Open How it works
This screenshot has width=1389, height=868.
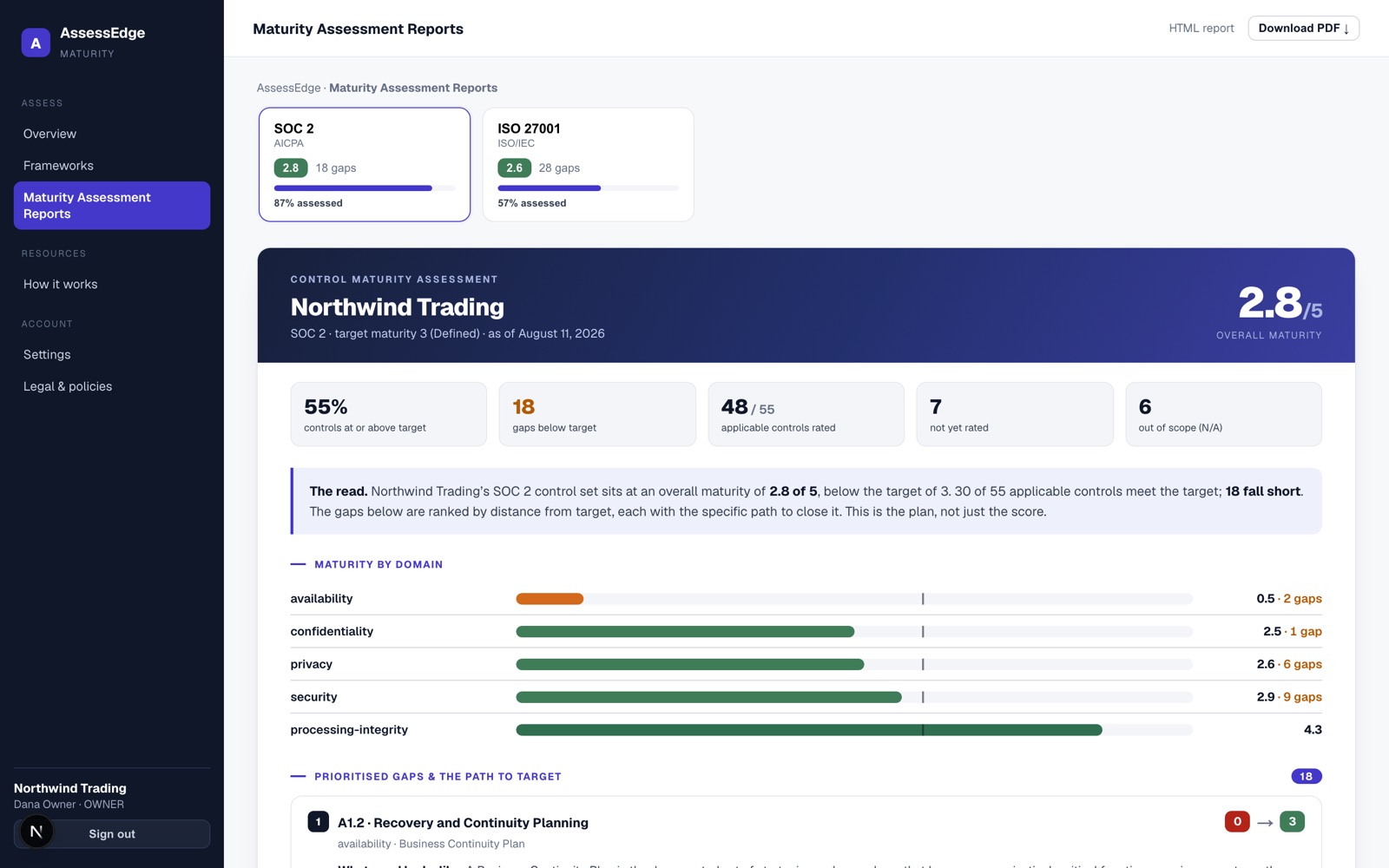112,284
